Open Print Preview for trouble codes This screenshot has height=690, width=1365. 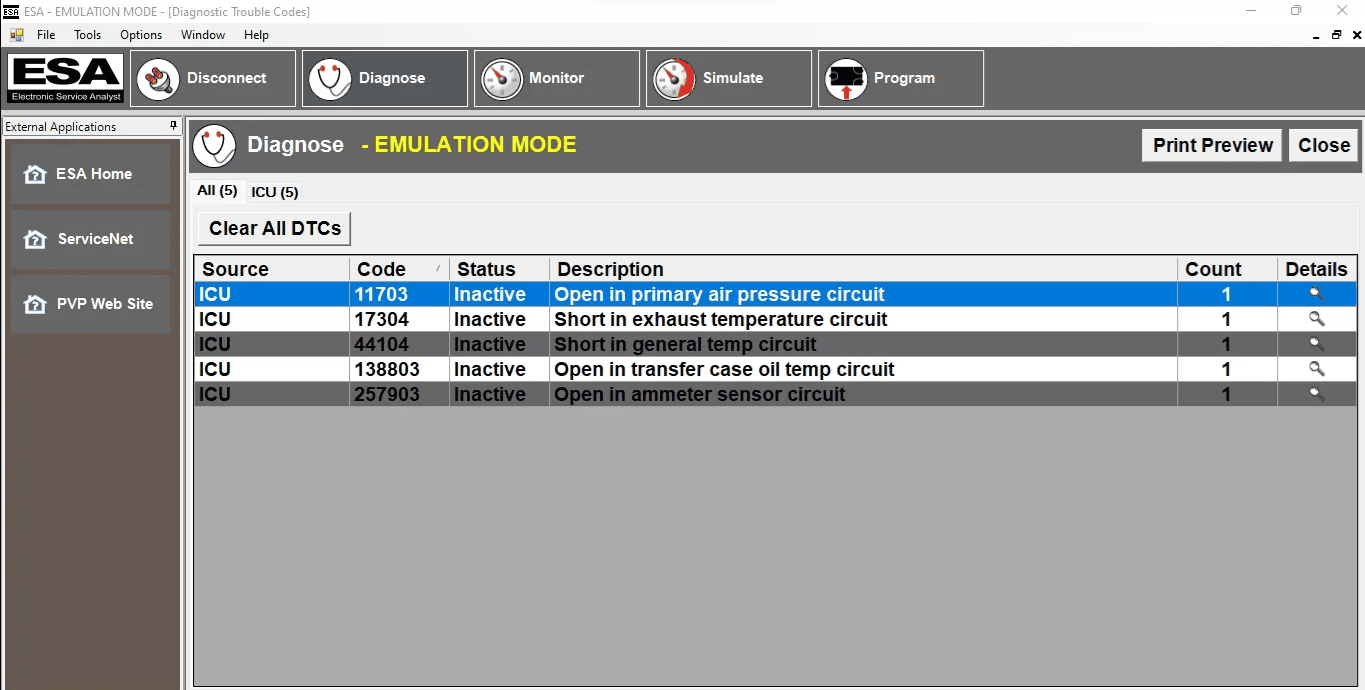pos(1211,144)
